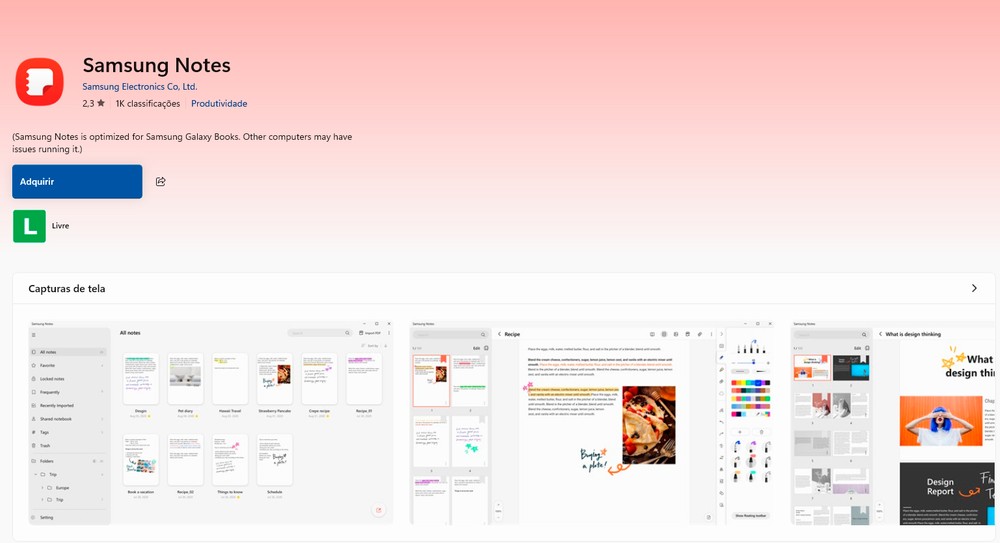Viewport: 1000px width, 543px height.
Task: Open the What is design thinking screenshot
Action: coord(893,422)
